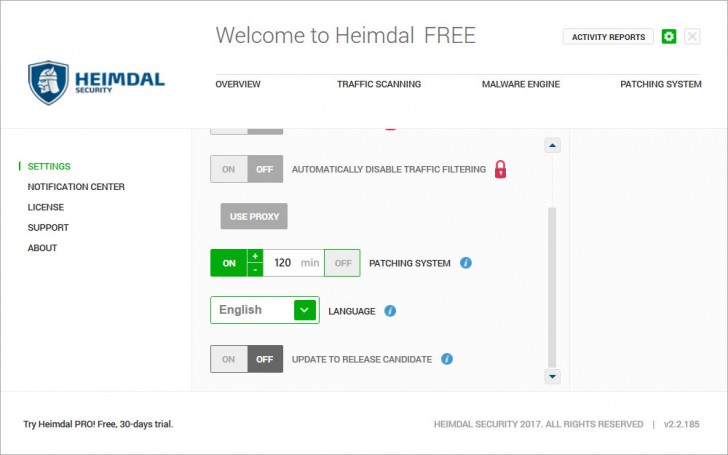Click the Automatically Disable Traffic Filtering label
This screenshot has width=728, height=455.
[389, 169]
